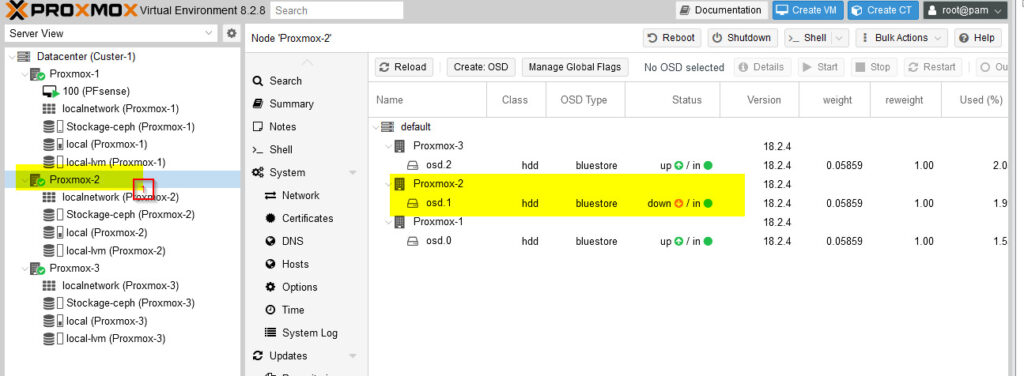
Task: Click the Proxmox-2 host icon in OSD table
Action: coord(400,184)
